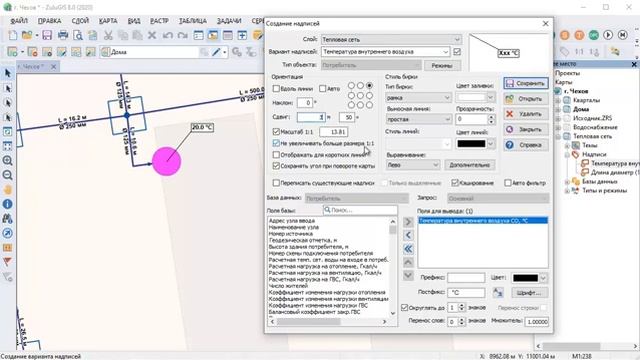Click the Открыть button in dialog
This screenshot has width=640, height=360.
(526, 99)
